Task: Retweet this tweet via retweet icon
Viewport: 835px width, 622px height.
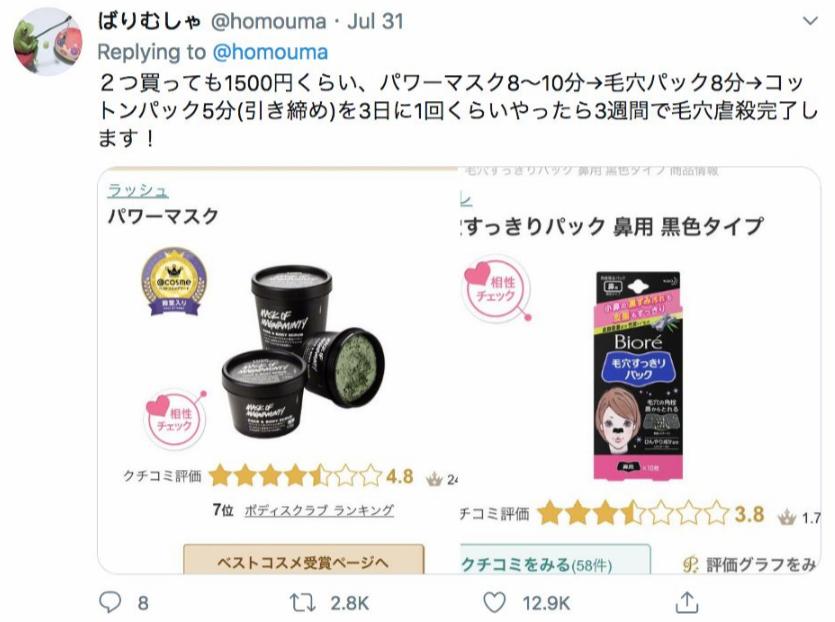Action: coord(302,603)
